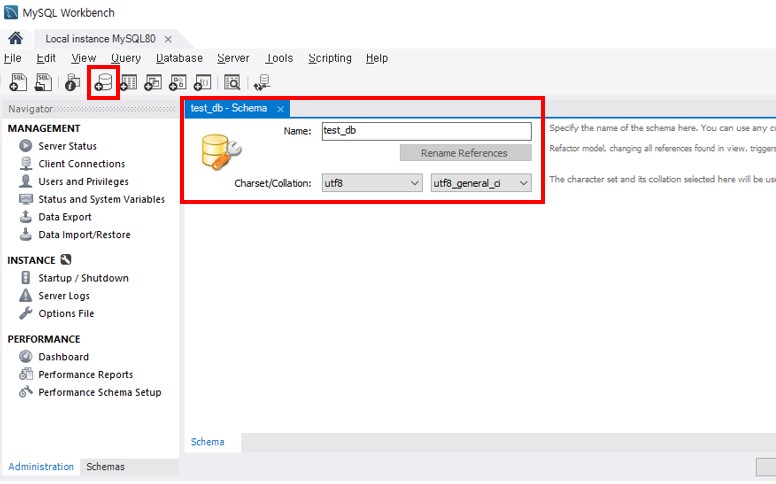Screen dimensions: 776x484
Task: Click the reconnect to DBMS icon
Action: (x=262, y=83)
